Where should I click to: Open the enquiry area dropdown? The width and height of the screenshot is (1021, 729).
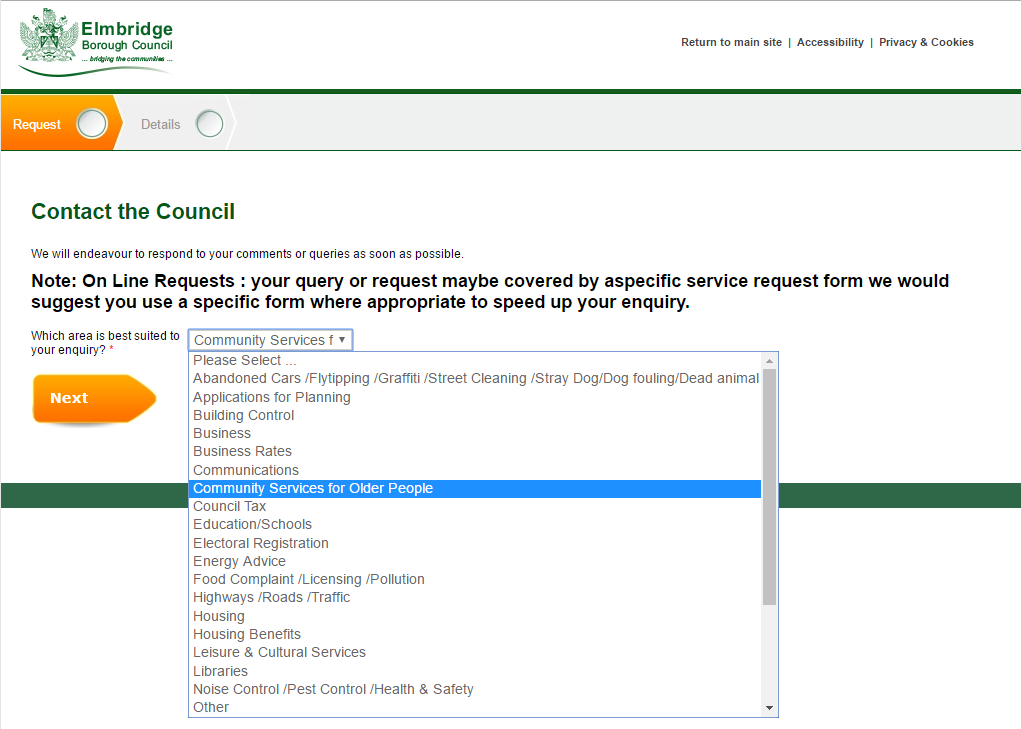click(x=270, y=340)
